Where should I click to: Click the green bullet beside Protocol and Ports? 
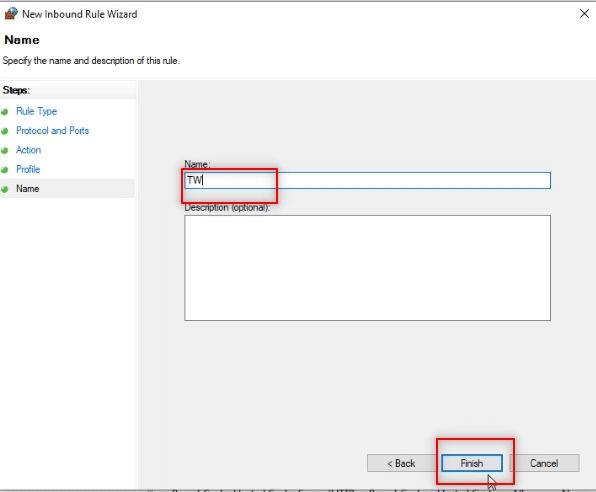tap(5, 131)
